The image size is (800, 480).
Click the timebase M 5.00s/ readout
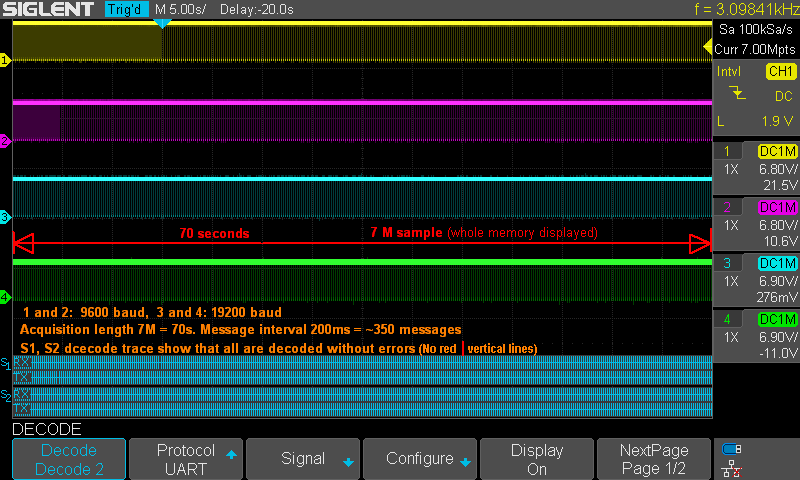point(181,9)
